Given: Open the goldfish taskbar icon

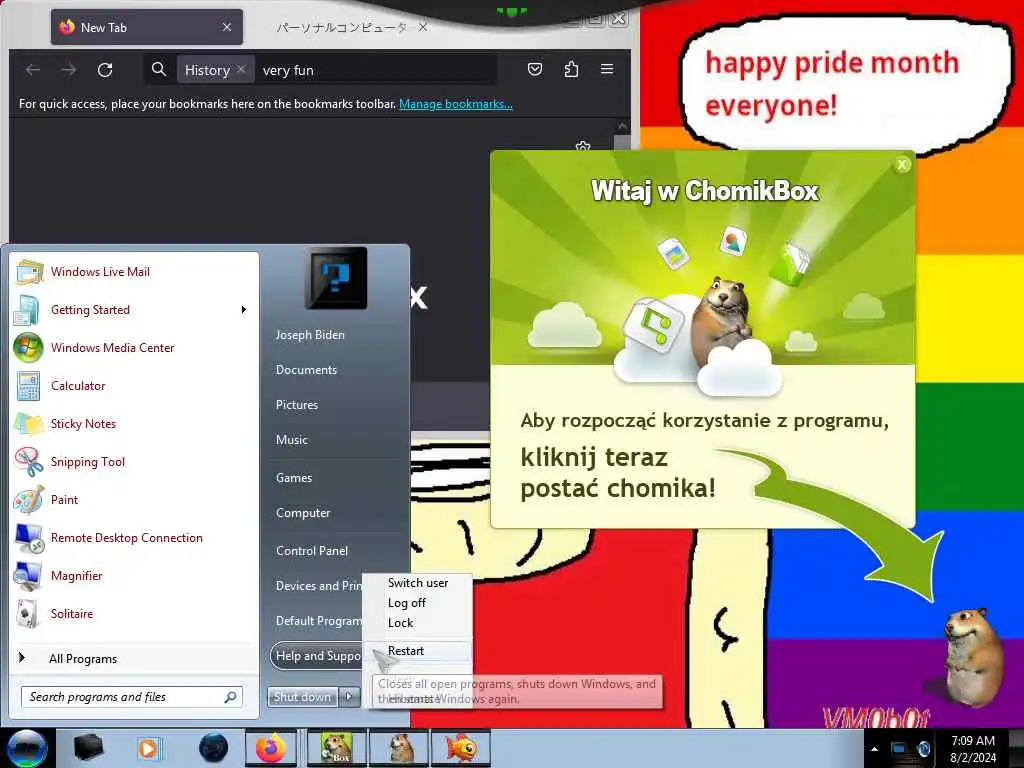Looking at the screenshot, I should click(x=462, y=748).
